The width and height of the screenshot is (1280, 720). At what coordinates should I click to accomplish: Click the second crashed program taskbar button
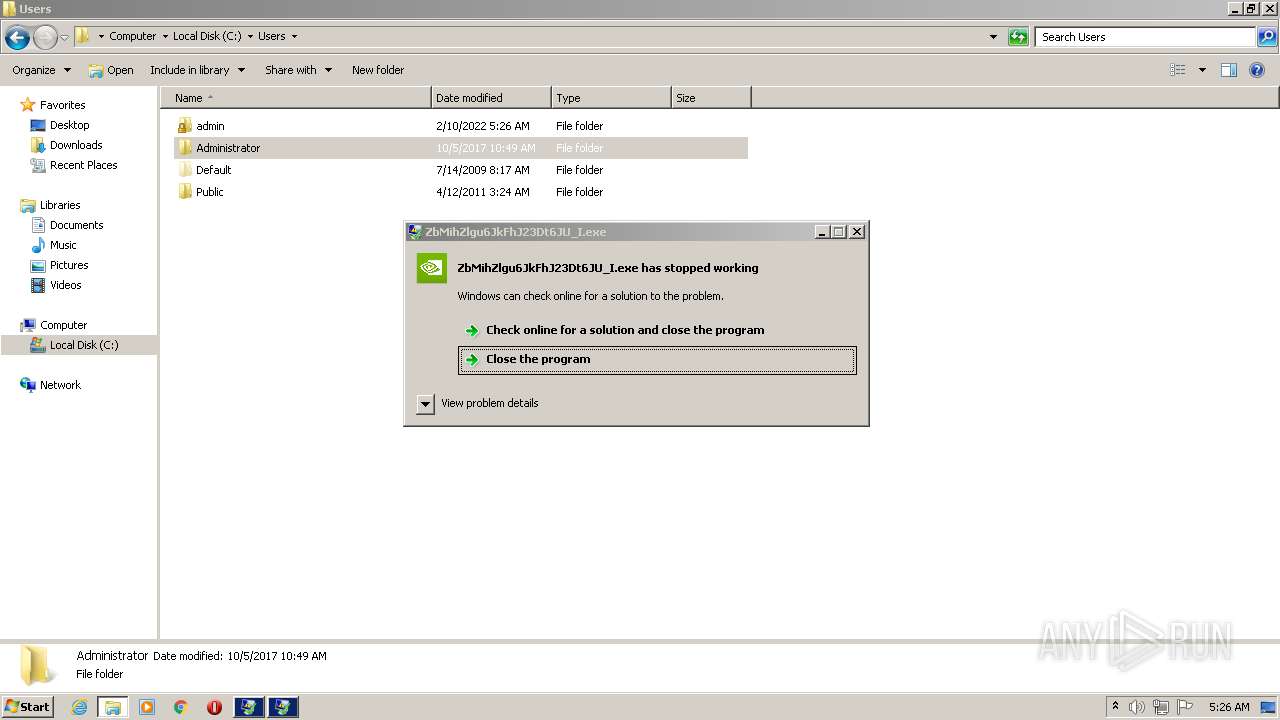(283, 707)
